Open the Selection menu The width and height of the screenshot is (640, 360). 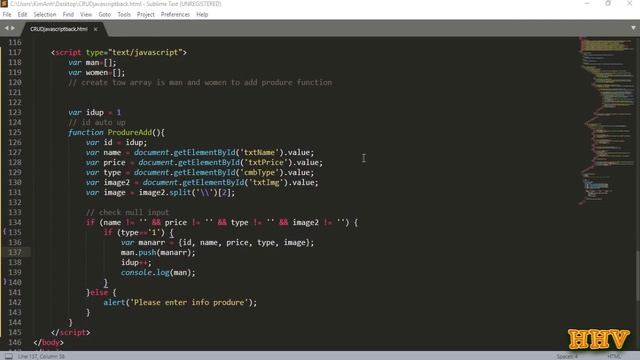coord(45,14)
